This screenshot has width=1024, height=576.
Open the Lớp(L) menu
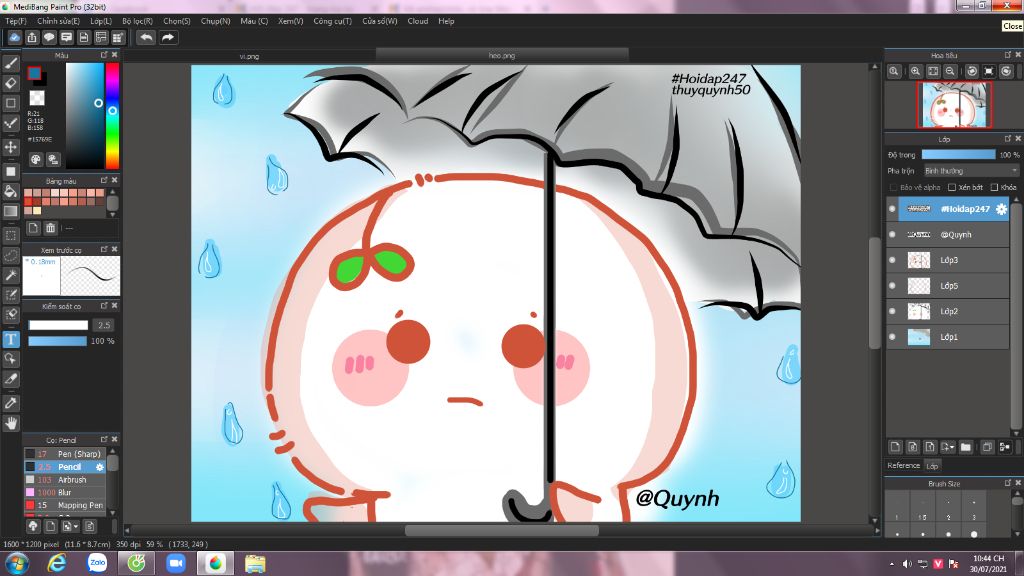pyautogui.click(x=101, y=21)
